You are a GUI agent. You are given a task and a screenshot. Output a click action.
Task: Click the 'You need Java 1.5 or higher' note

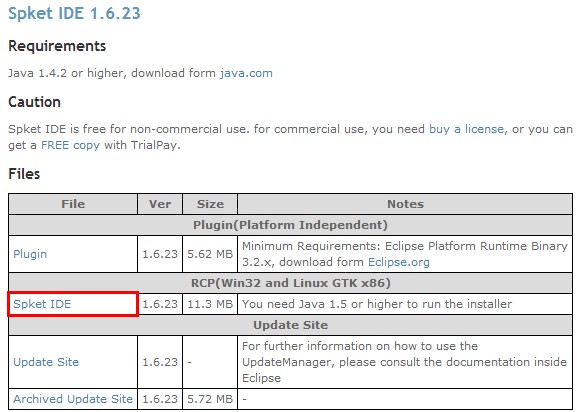click(x=377, y=304)
